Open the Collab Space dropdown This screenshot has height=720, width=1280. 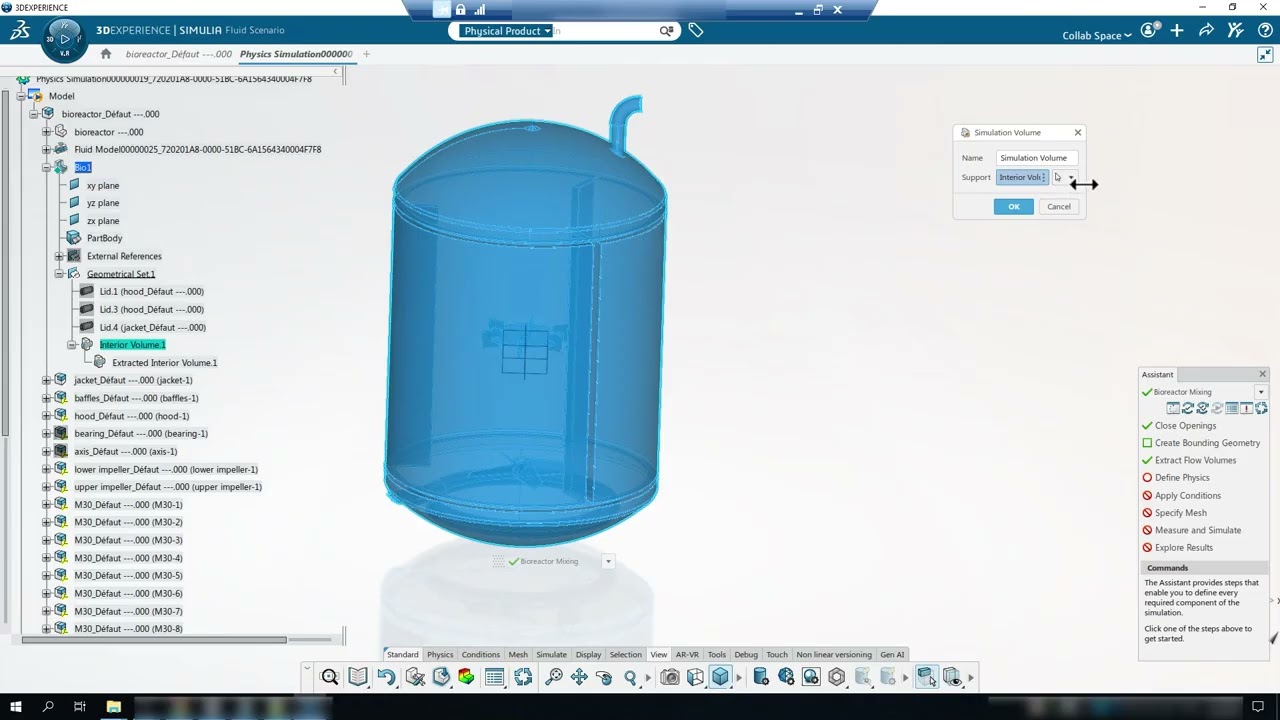tap(1097, 36)
